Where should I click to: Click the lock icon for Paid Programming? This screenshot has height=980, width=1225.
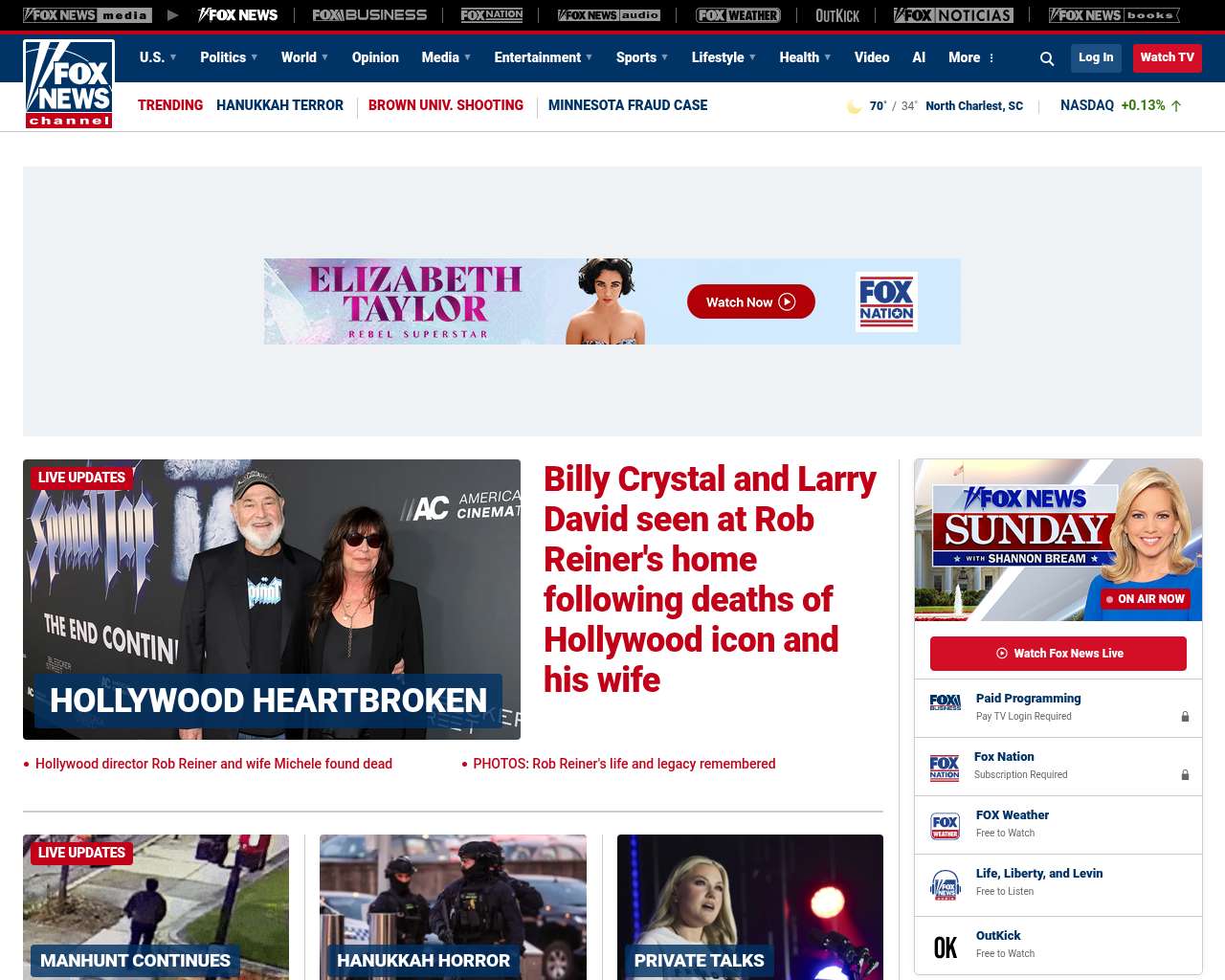click(1185, 717)
